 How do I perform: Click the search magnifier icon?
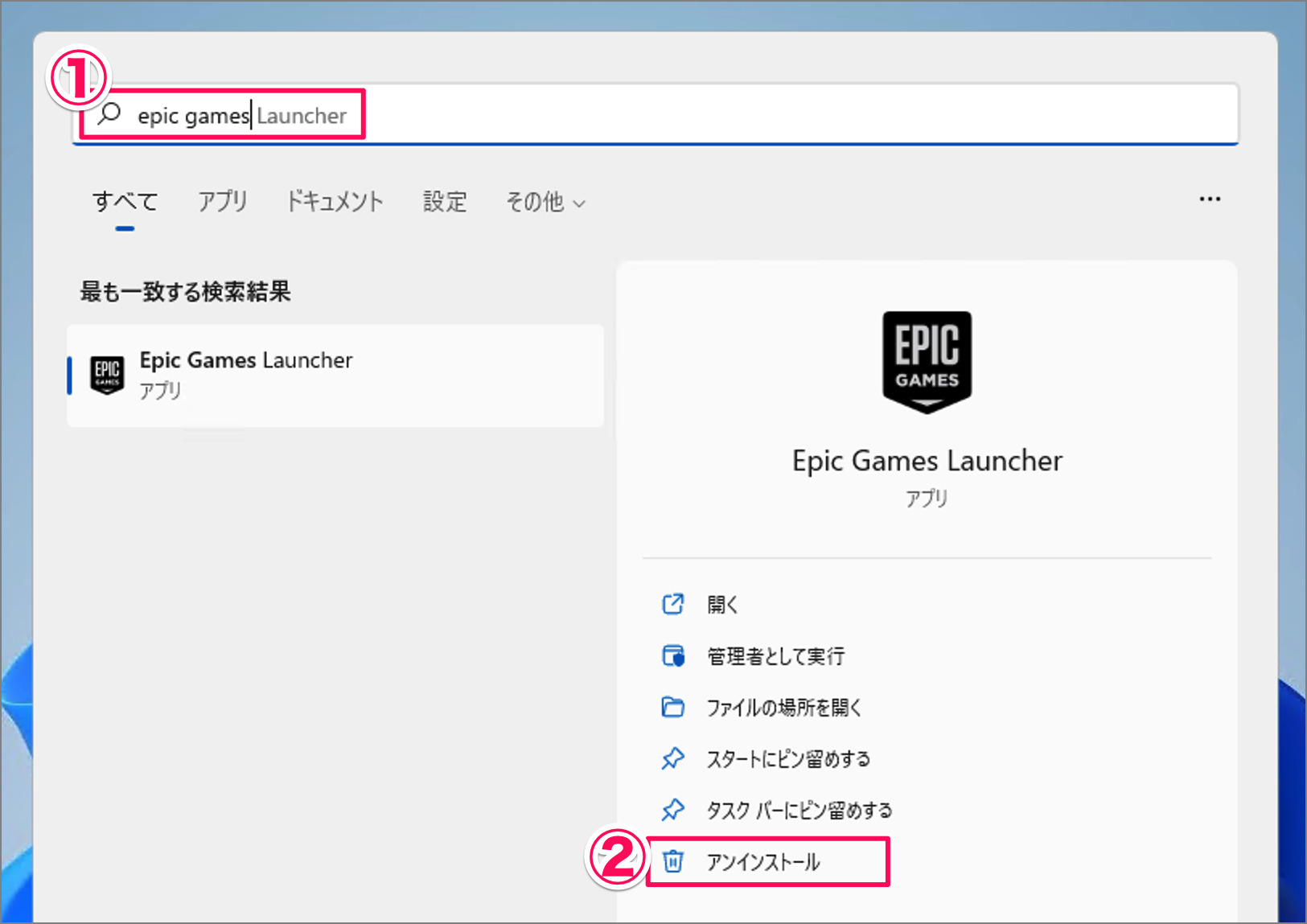click(x=109, y=114)
